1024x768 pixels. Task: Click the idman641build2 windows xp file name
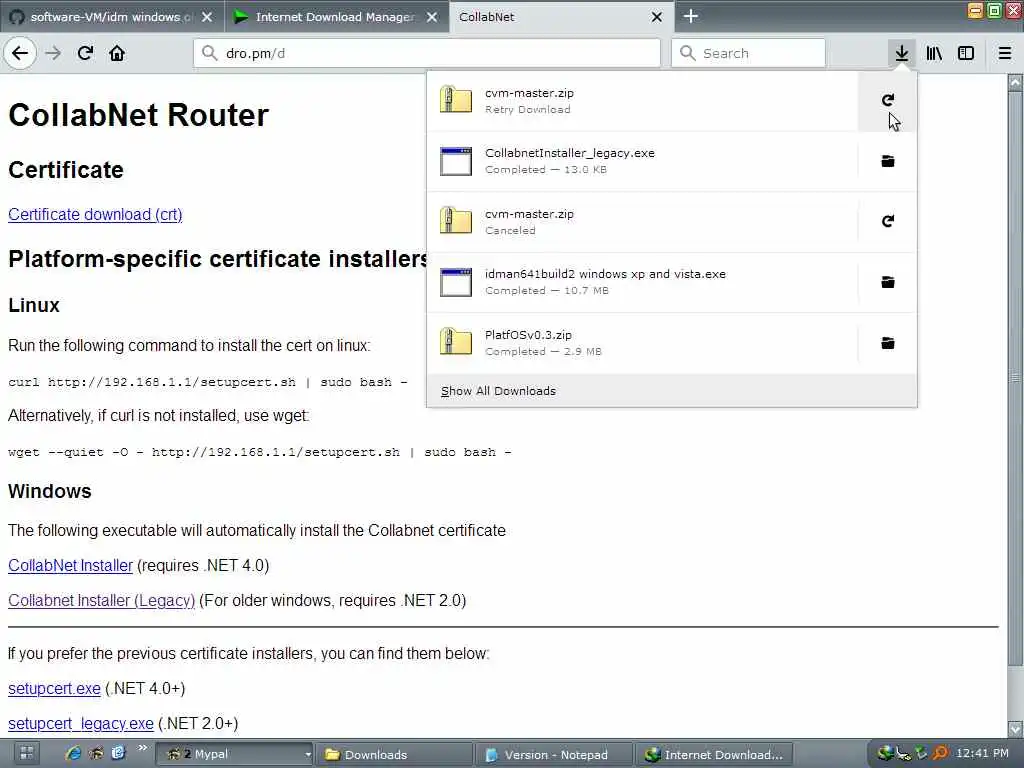pyautogui.click(x=605, y=274)
